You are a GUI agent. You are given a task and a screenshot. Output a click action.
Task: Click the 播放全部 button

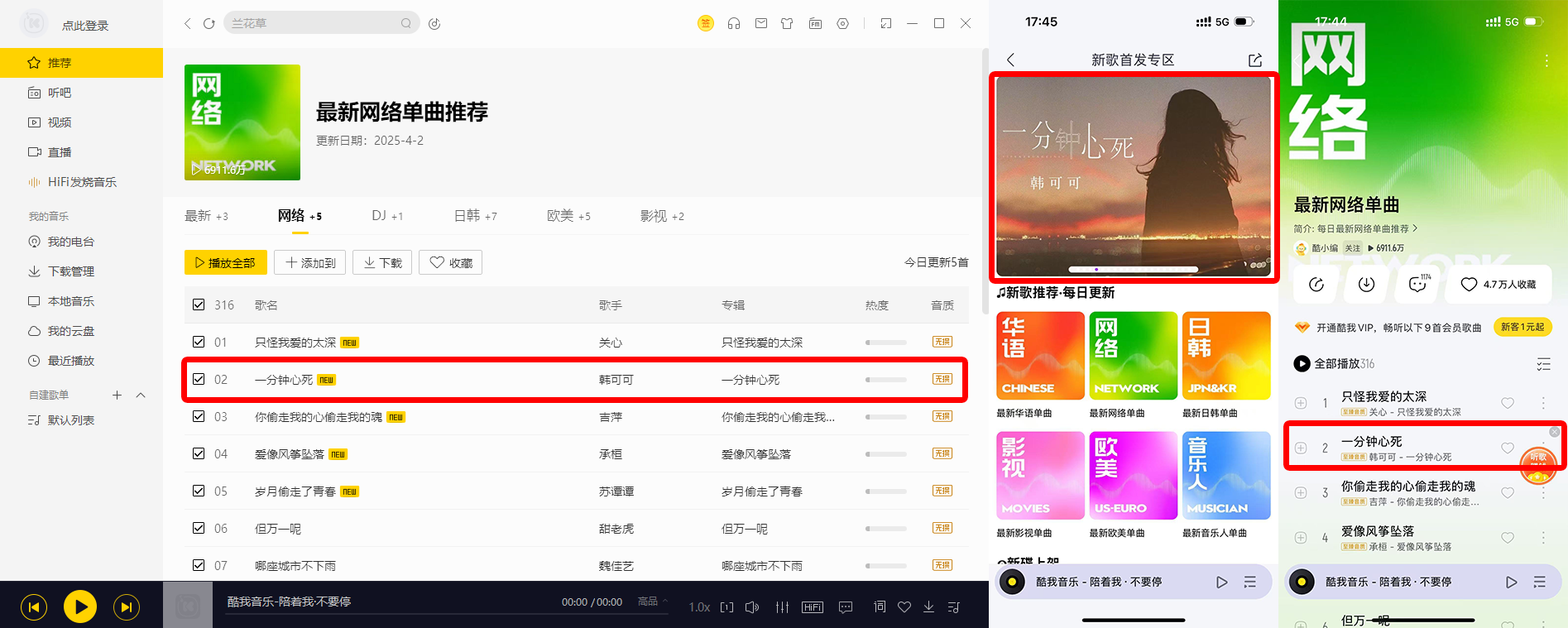[226, 262]
